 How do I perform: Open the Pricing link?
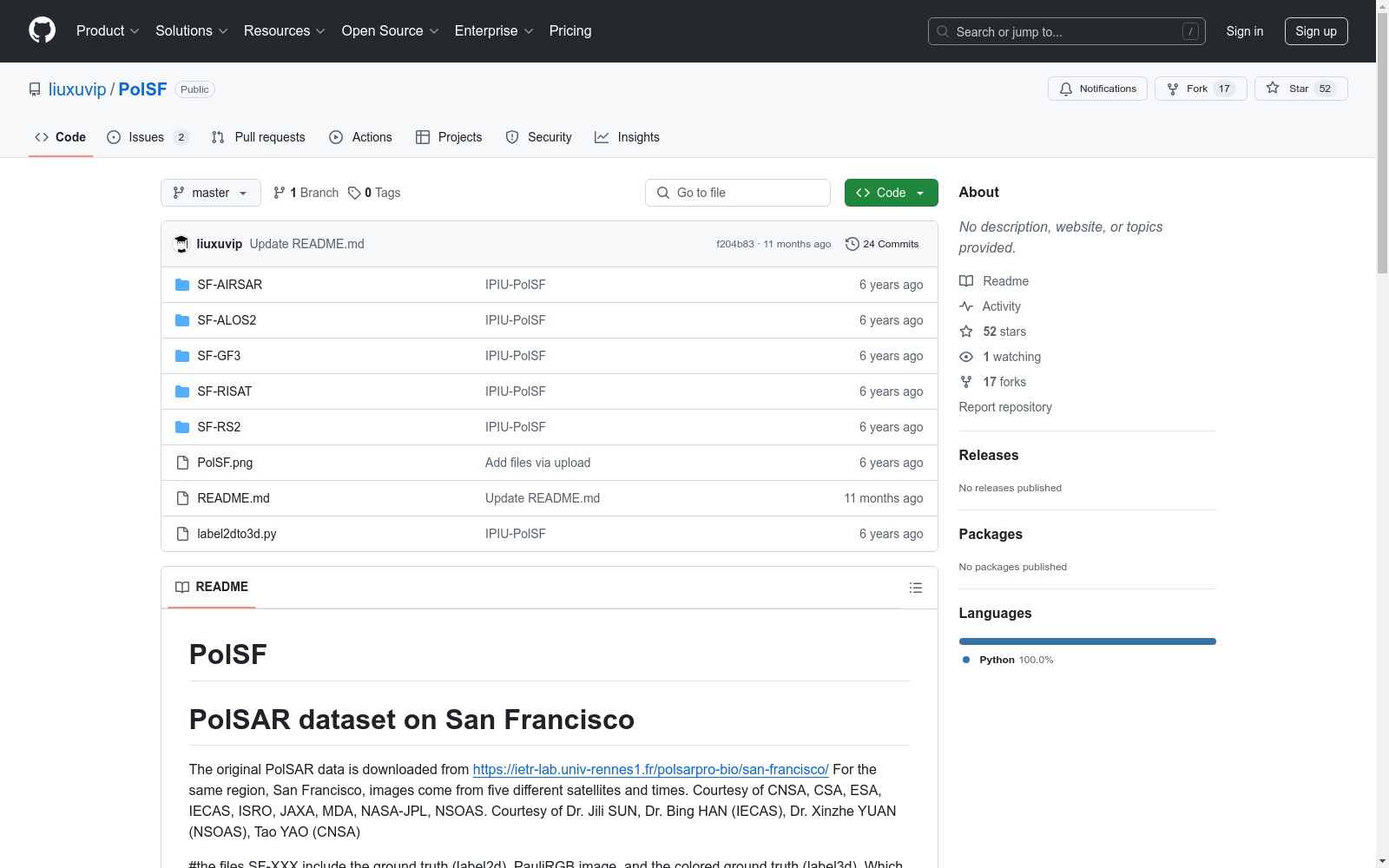(570, 30)
